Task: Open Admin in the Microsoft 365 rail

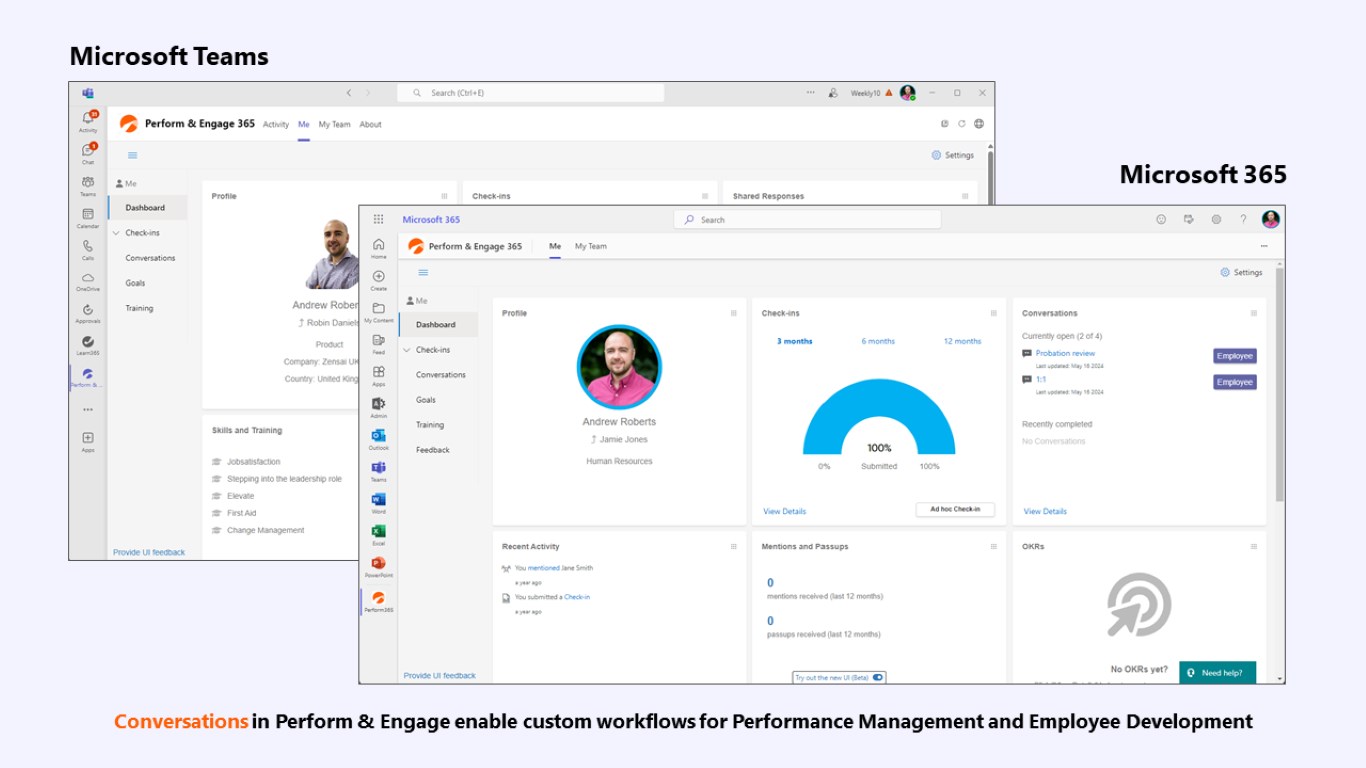Action: (x=378, y=407)
